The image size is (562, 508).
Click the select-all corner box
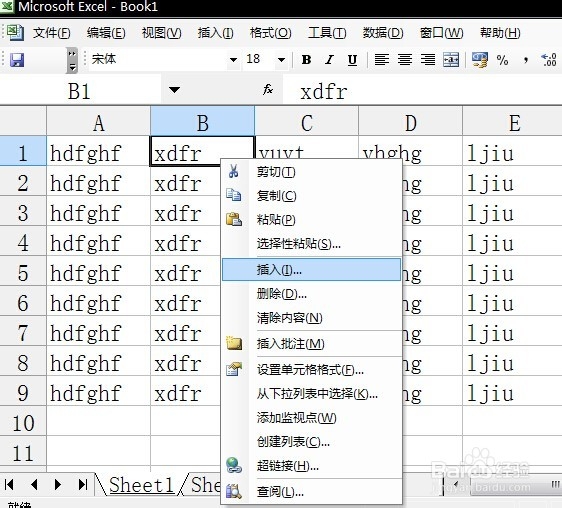tap(23, 122)
